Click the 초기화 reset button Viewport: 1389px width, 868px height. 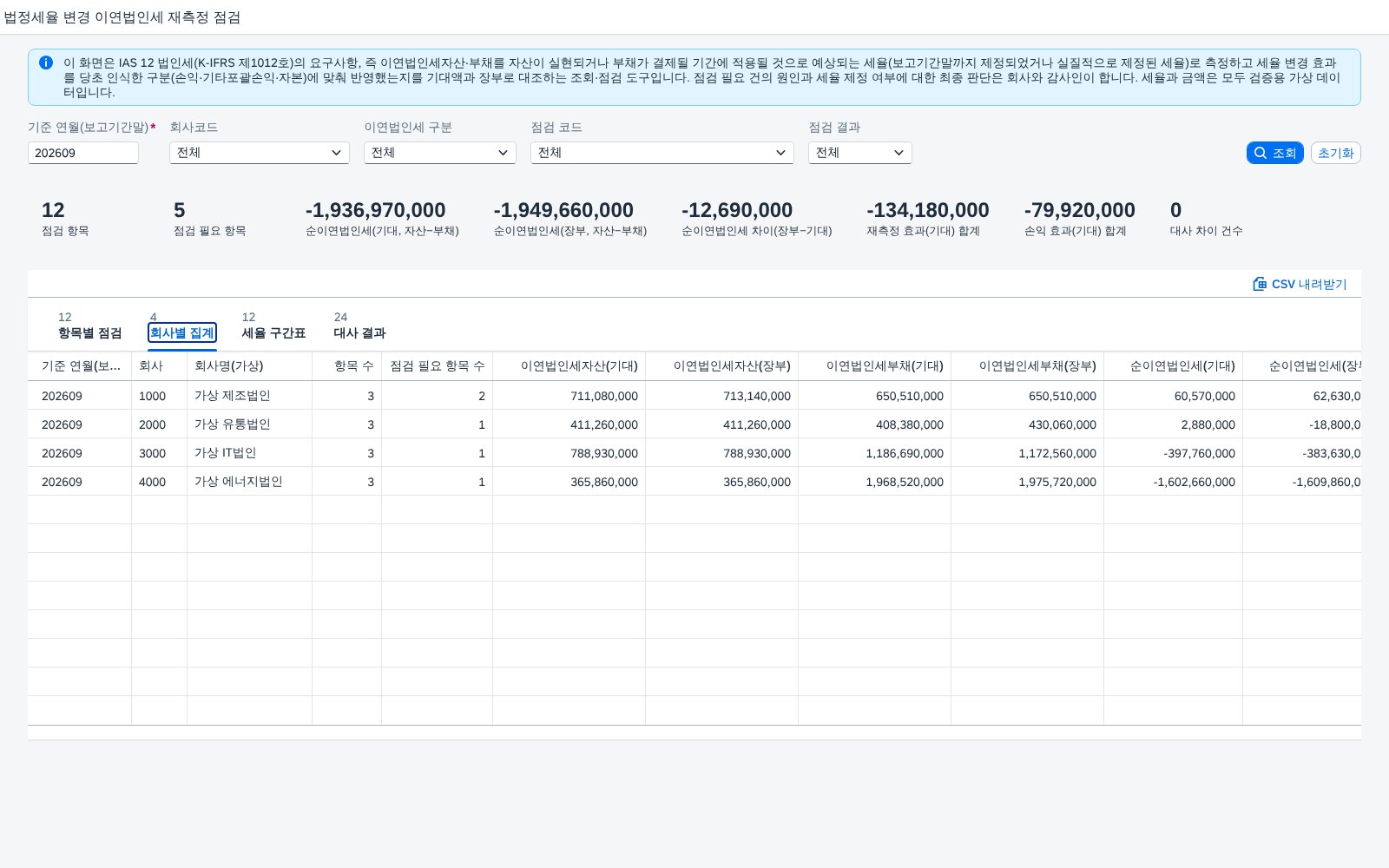point(1335,153)
